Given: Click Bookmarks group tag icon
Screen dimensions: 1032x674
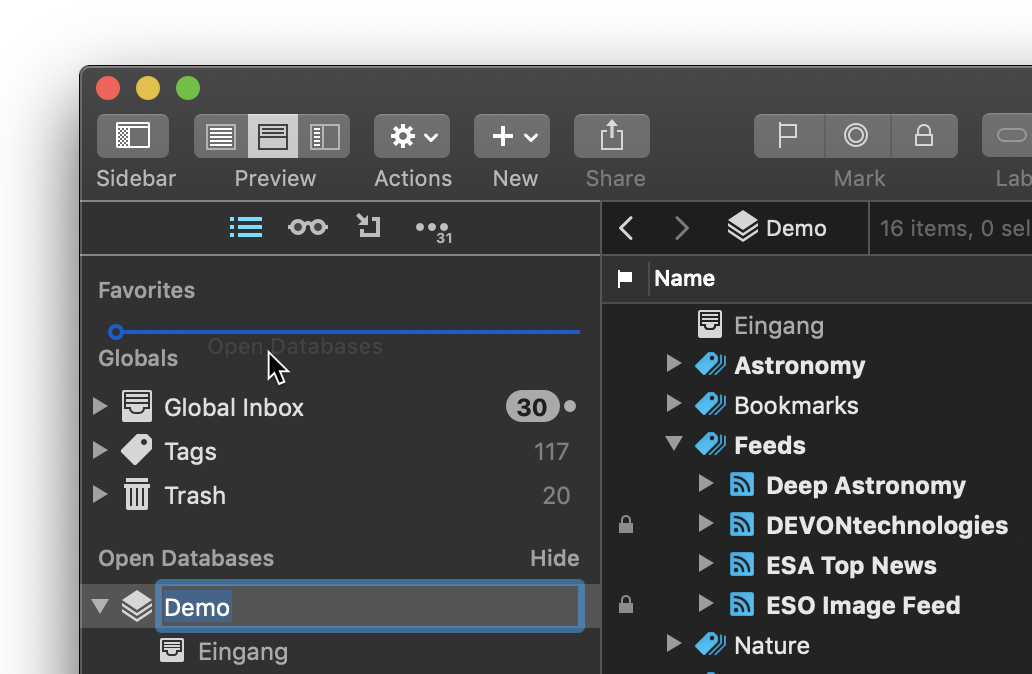Looking at the screenshot, I should point(710,404).
